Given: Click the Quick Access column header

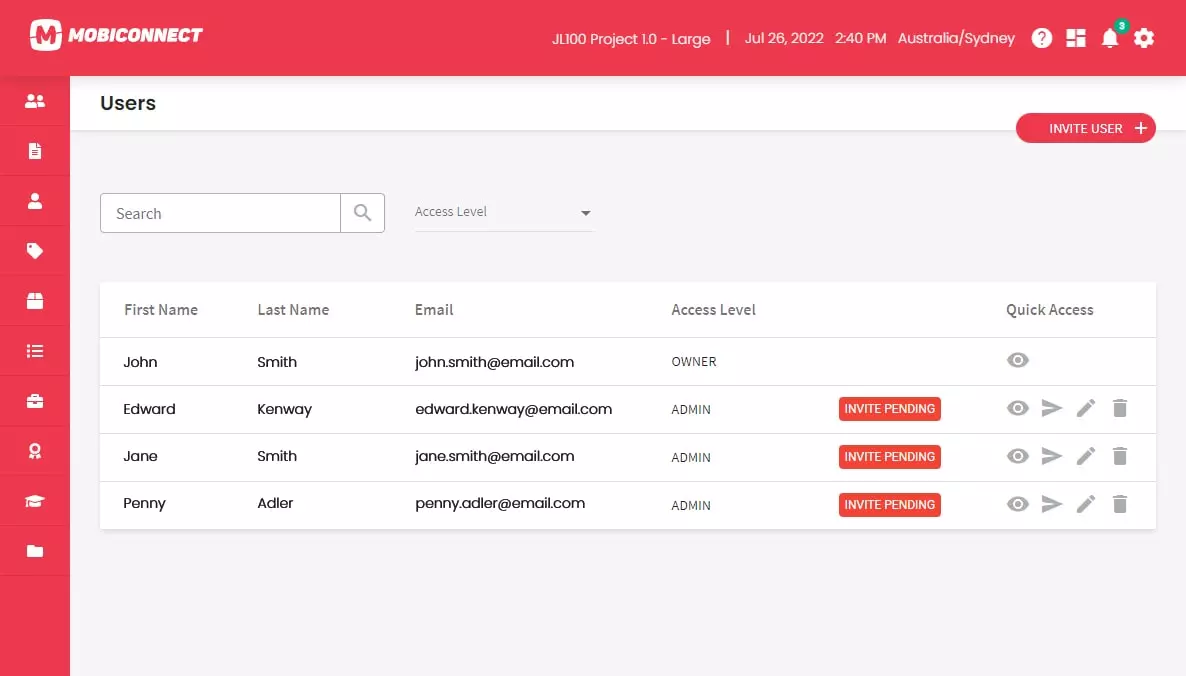Looking at the screenshot, I should (1049, 309).
